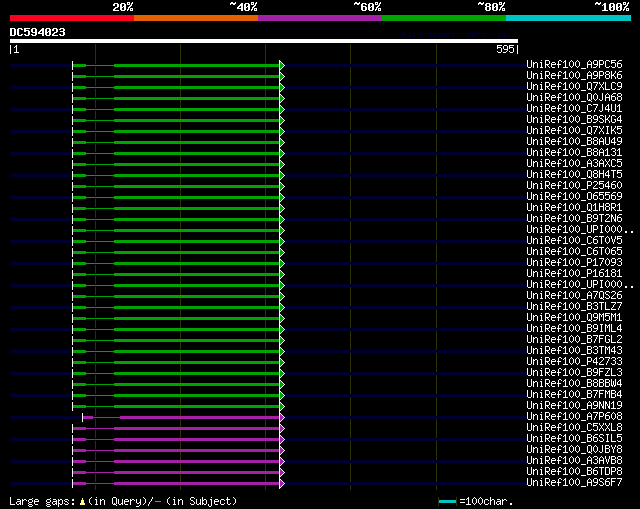This screenshot has height=509, width=640.
Task: Select UniRef100_B8A131 label
Action: click(574, 152)
